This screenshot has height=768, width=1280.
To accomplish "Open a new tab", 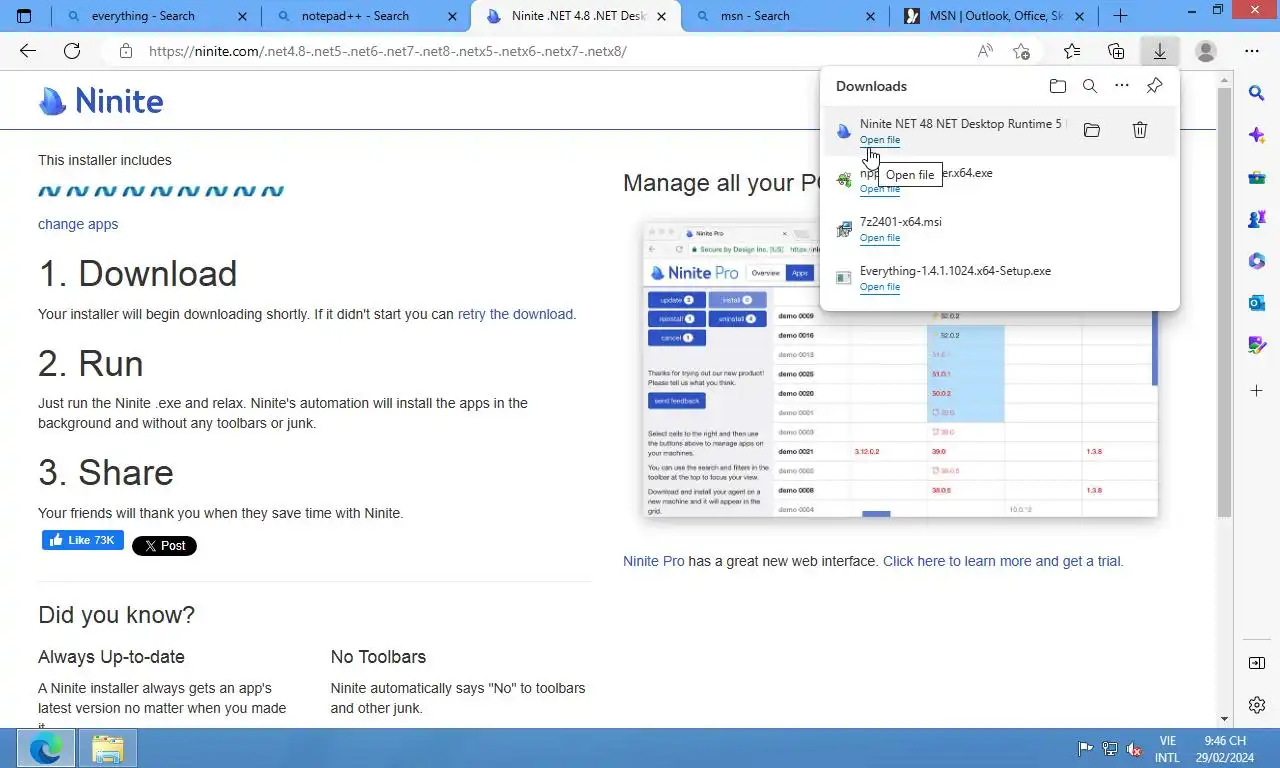I will (1121, 16).
